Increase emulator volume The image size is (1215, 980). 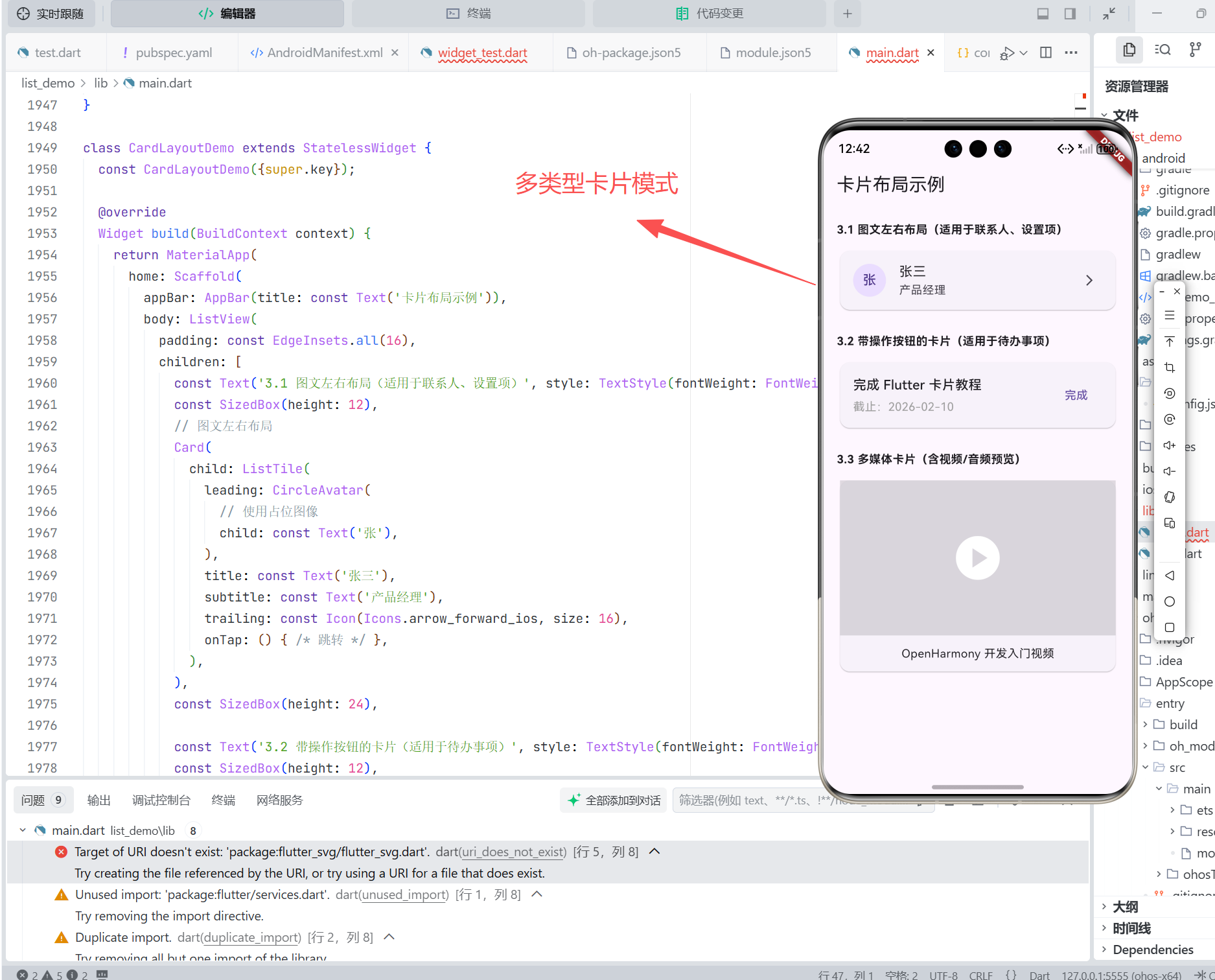[1170, 445]
